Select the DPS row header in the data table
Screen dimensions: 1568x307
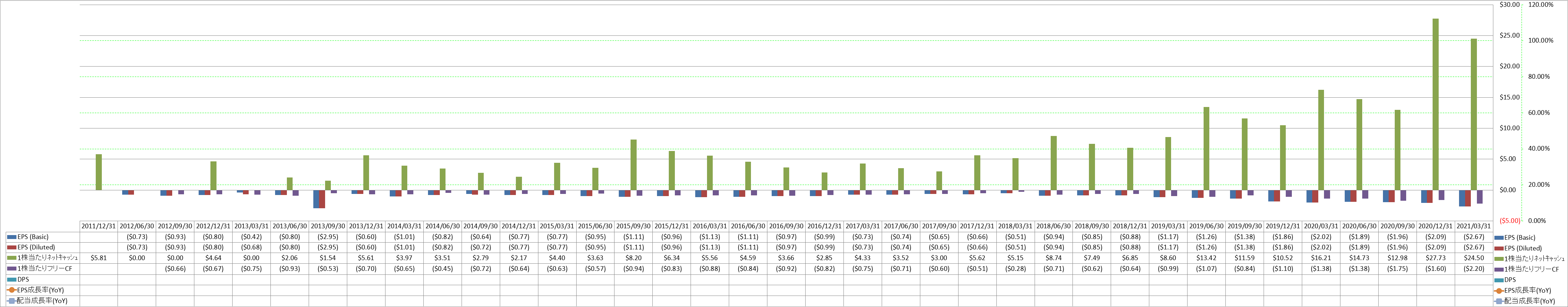pos(43,279)
